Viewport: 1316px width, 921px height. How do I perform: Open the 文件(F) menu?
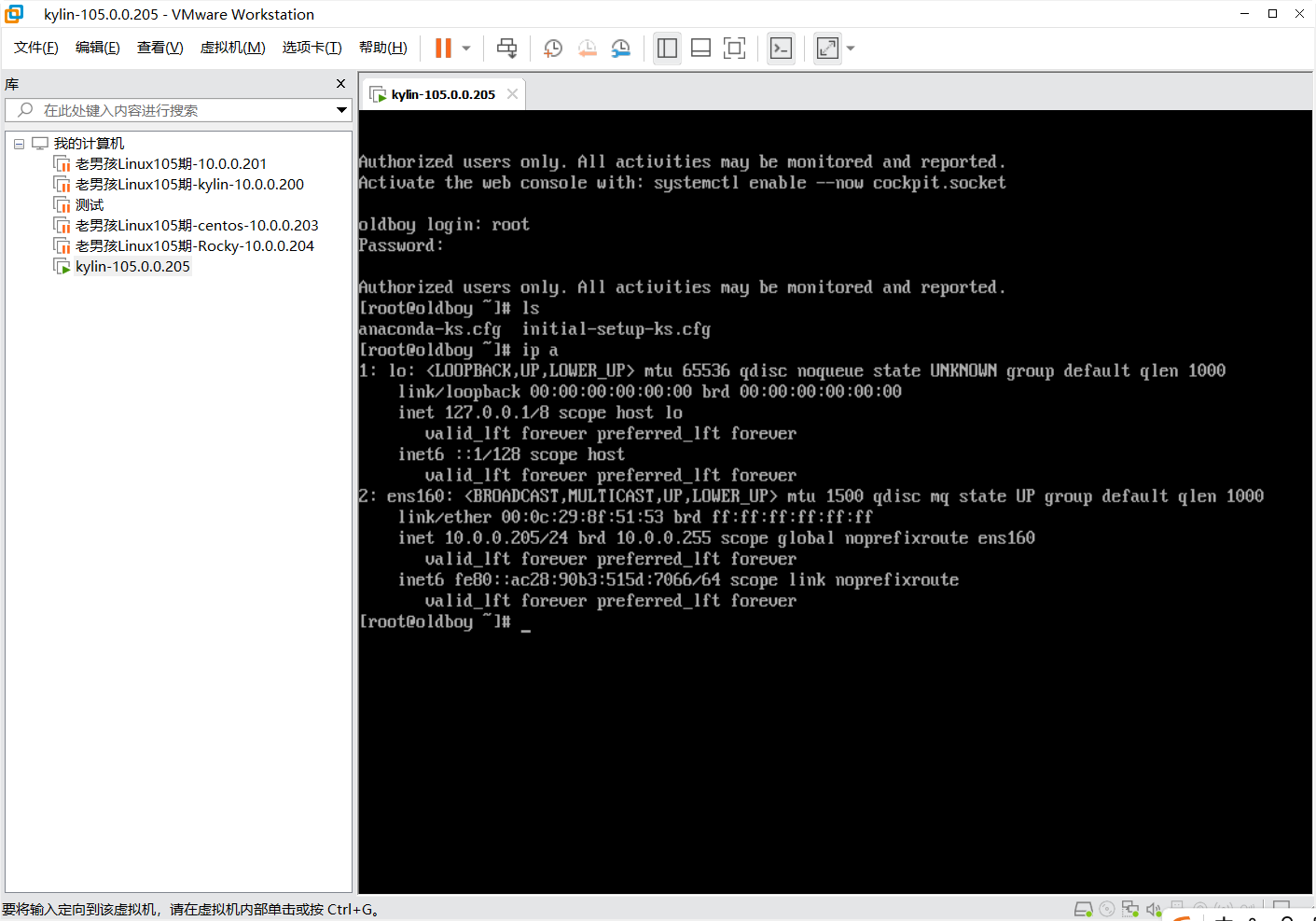[36, 48]
